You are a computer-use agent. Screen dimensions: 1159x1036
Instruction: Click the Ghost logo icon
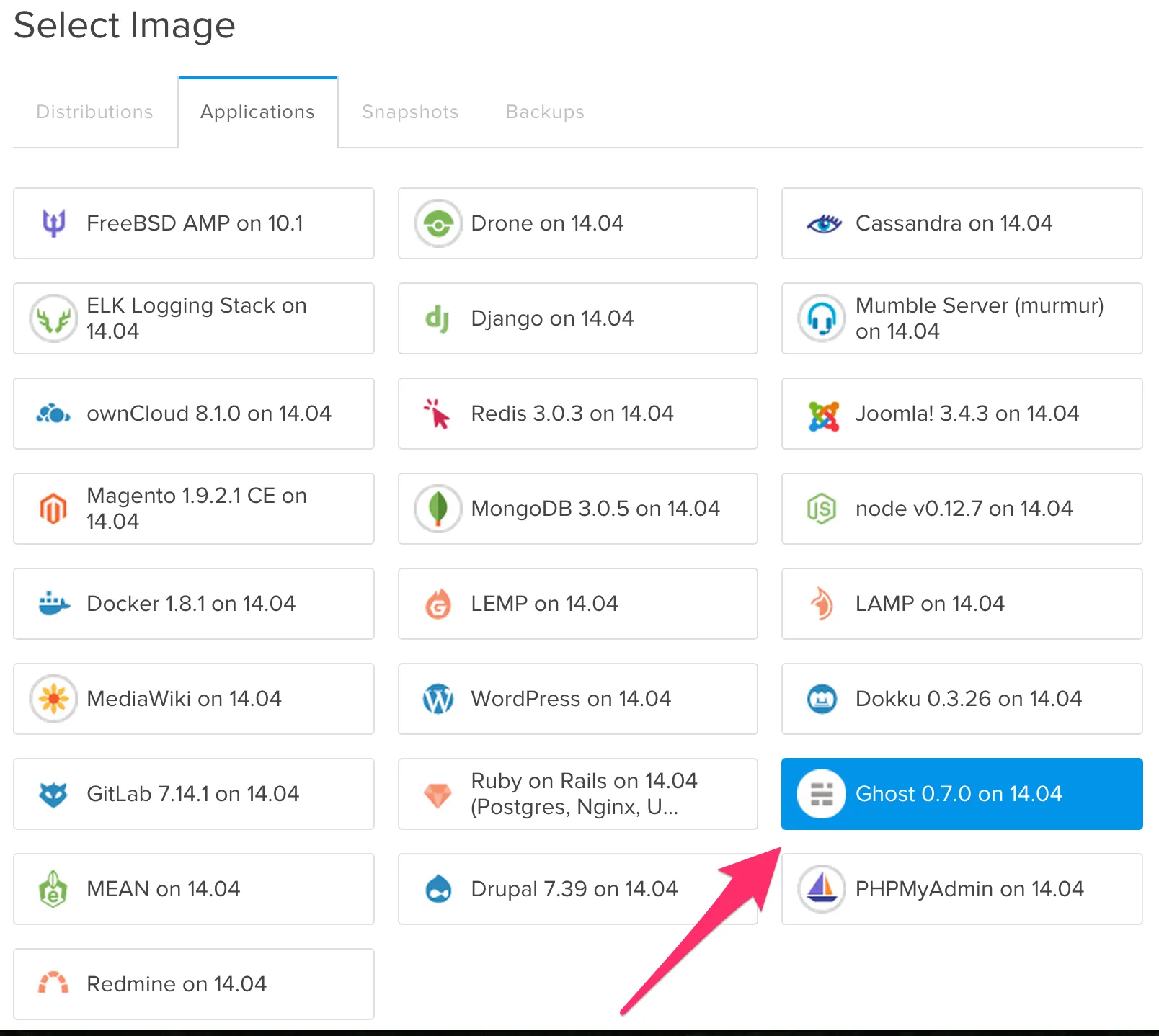tap(822, 794)
